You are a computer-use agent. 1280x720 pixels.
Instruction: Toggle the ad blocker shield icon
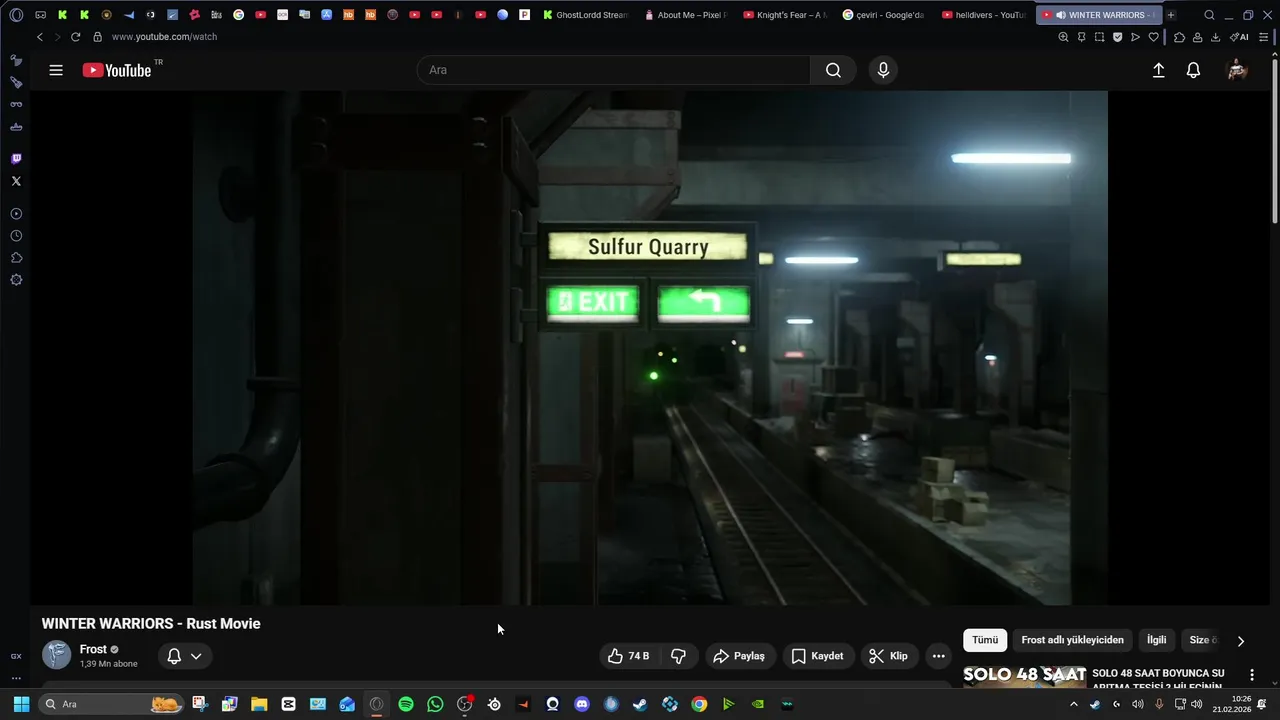1117,37
